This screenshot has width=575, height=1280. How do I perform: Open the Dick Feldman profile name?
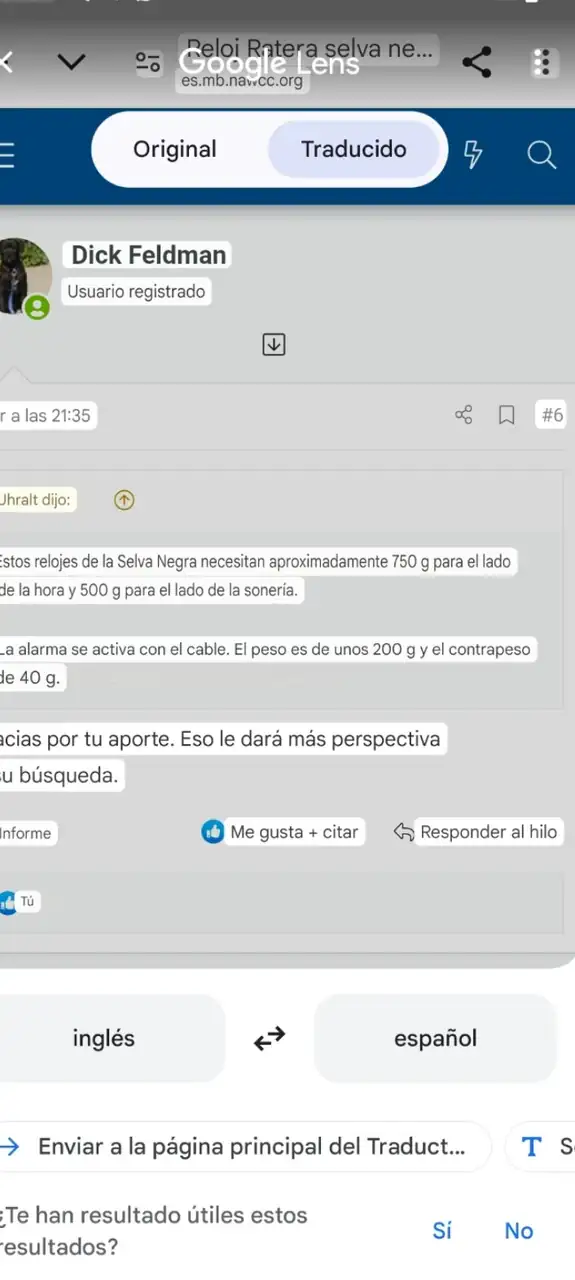(148, 255)
